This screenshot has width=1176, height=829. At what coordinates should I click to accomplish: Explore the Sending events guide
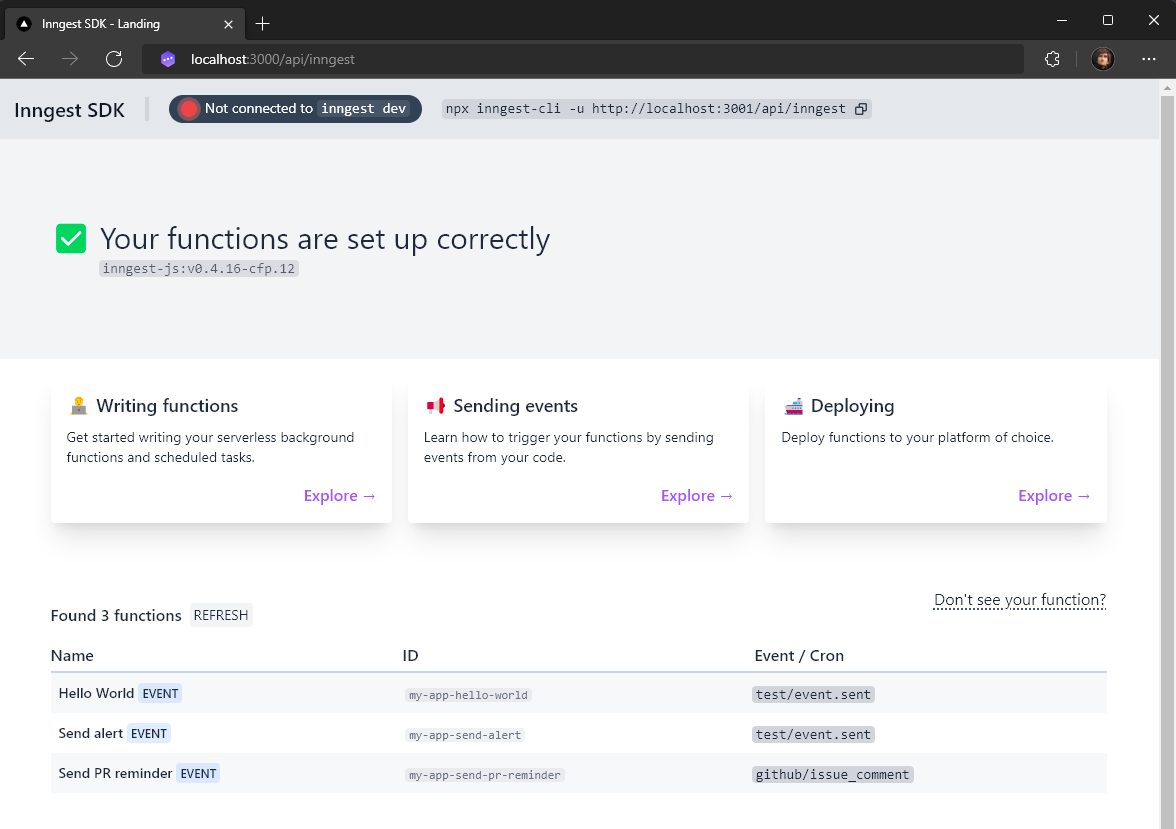click(697, 496)
